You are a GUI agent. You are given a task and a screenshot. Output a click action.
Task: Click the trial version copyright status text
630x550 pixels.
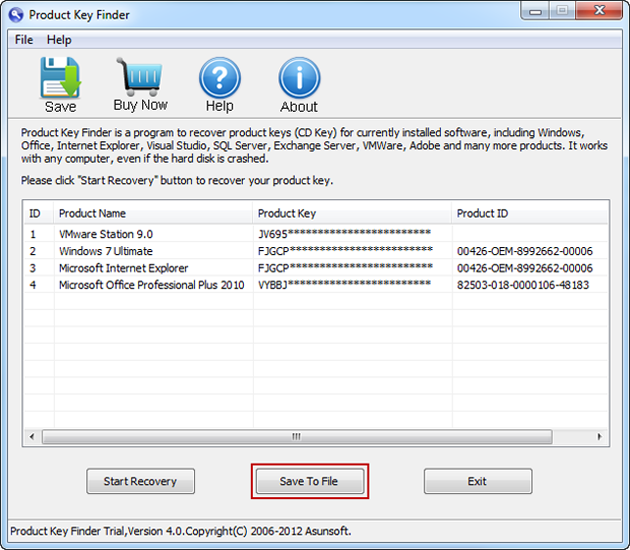180,531
